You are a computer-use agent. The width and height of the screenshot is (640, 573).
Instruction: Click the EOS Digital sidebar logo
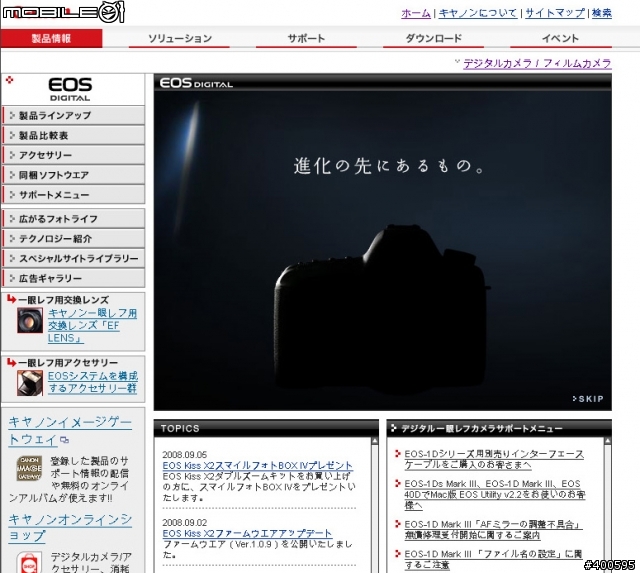pos(70,89)
